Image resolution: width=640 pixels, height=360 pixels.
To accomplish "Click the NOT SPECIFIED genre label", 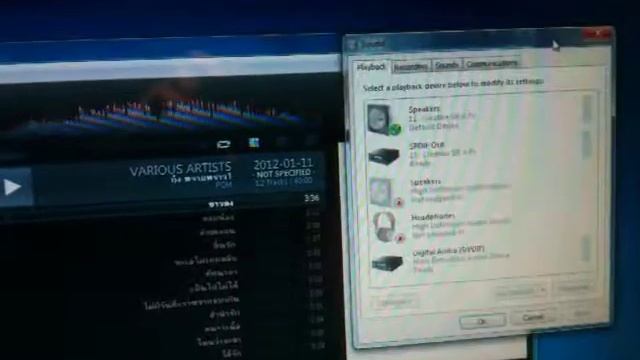I will 283,174.
